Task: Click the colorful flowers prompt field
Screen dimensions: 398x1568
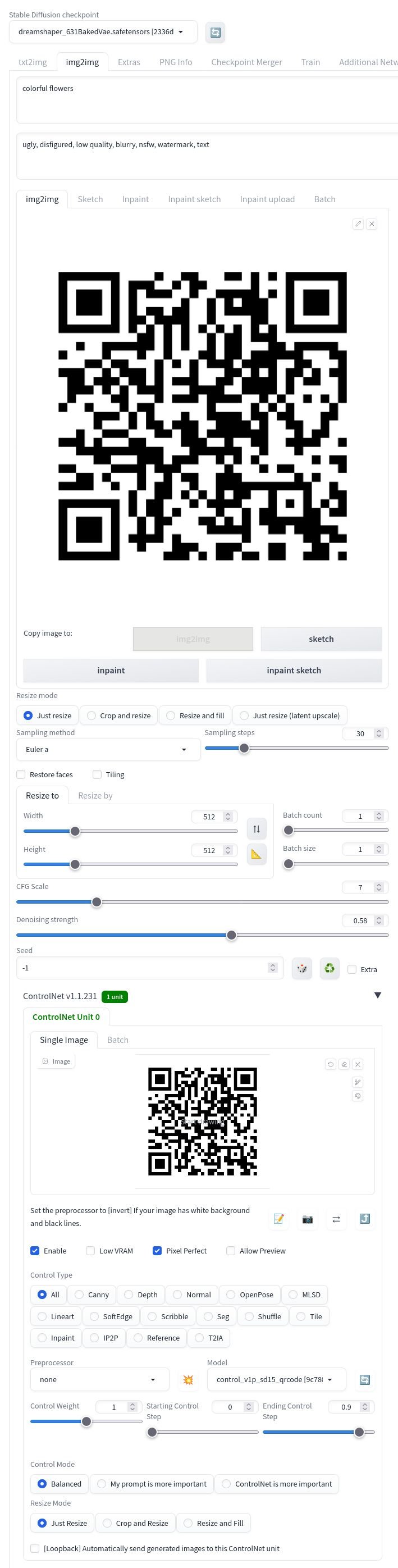Action: tap(207, 100)
